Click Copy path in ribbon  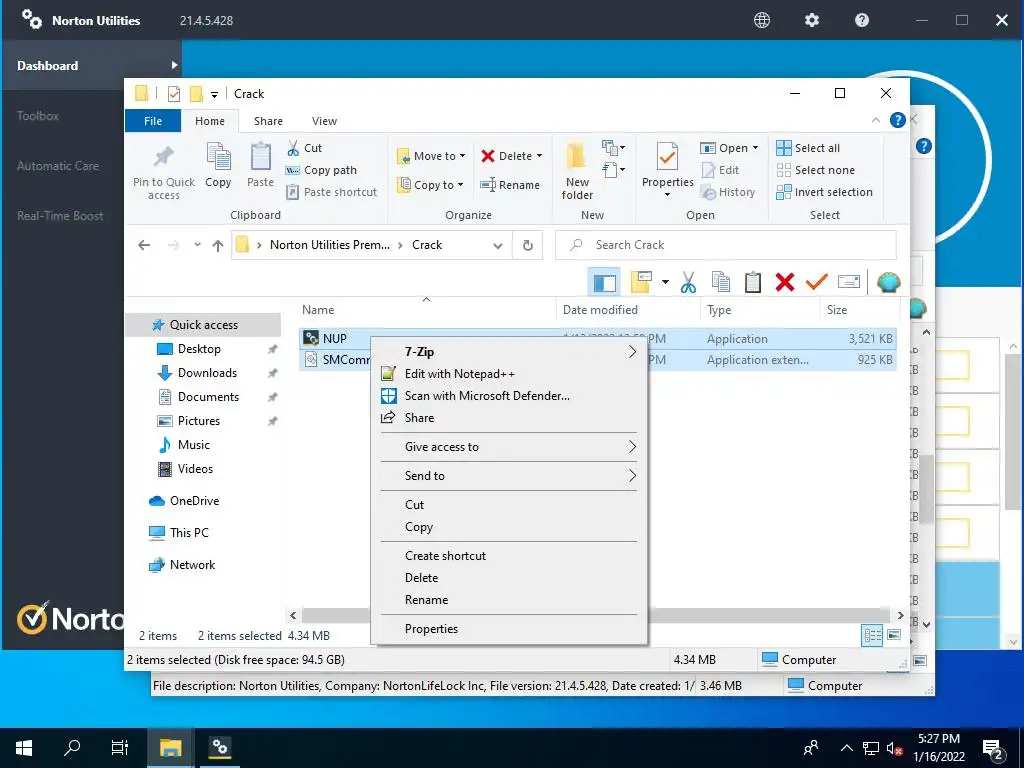[x=321, y=170]
